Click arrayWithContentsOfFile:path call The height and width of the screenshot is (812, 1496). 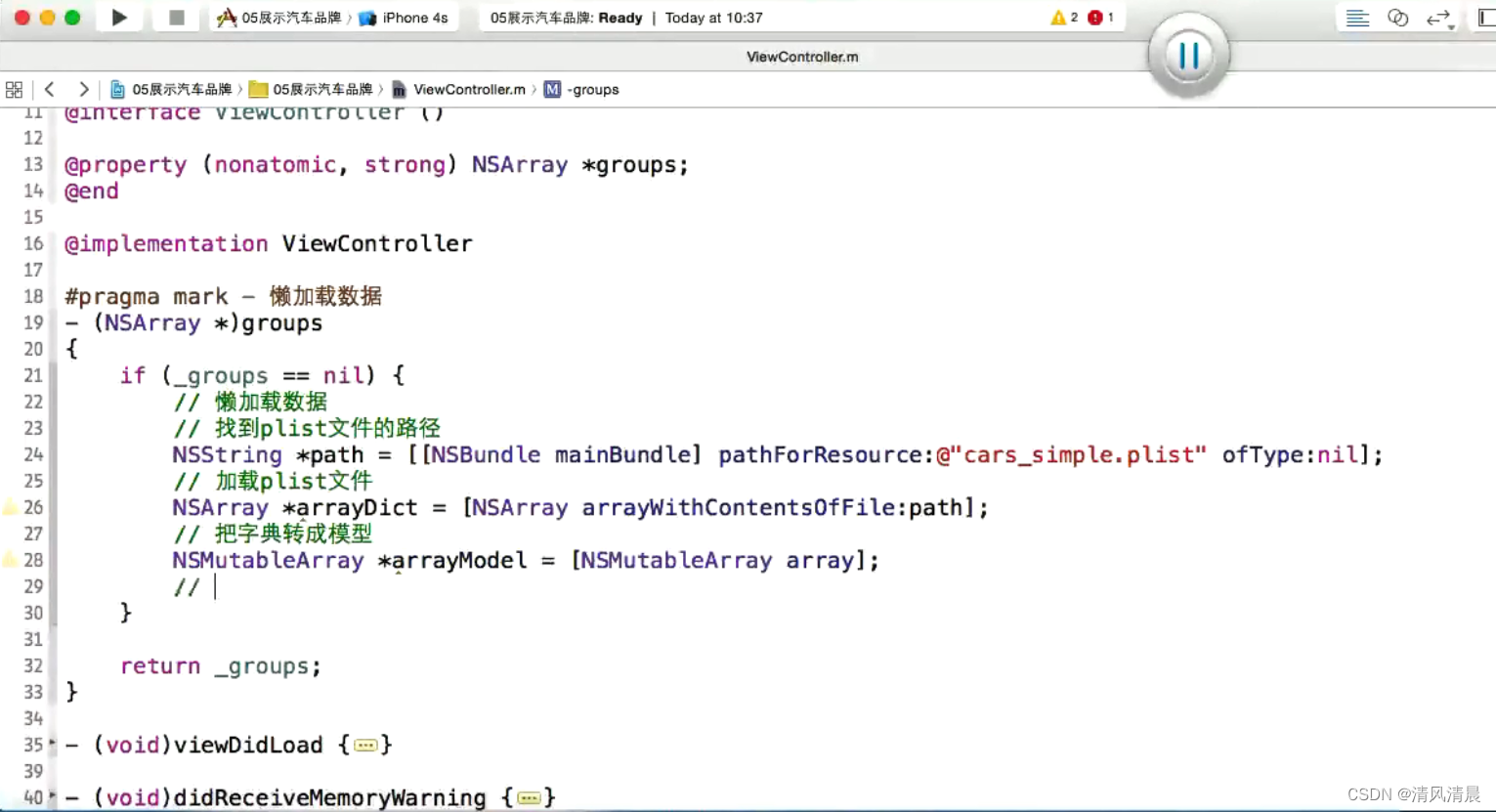point(771,507)
